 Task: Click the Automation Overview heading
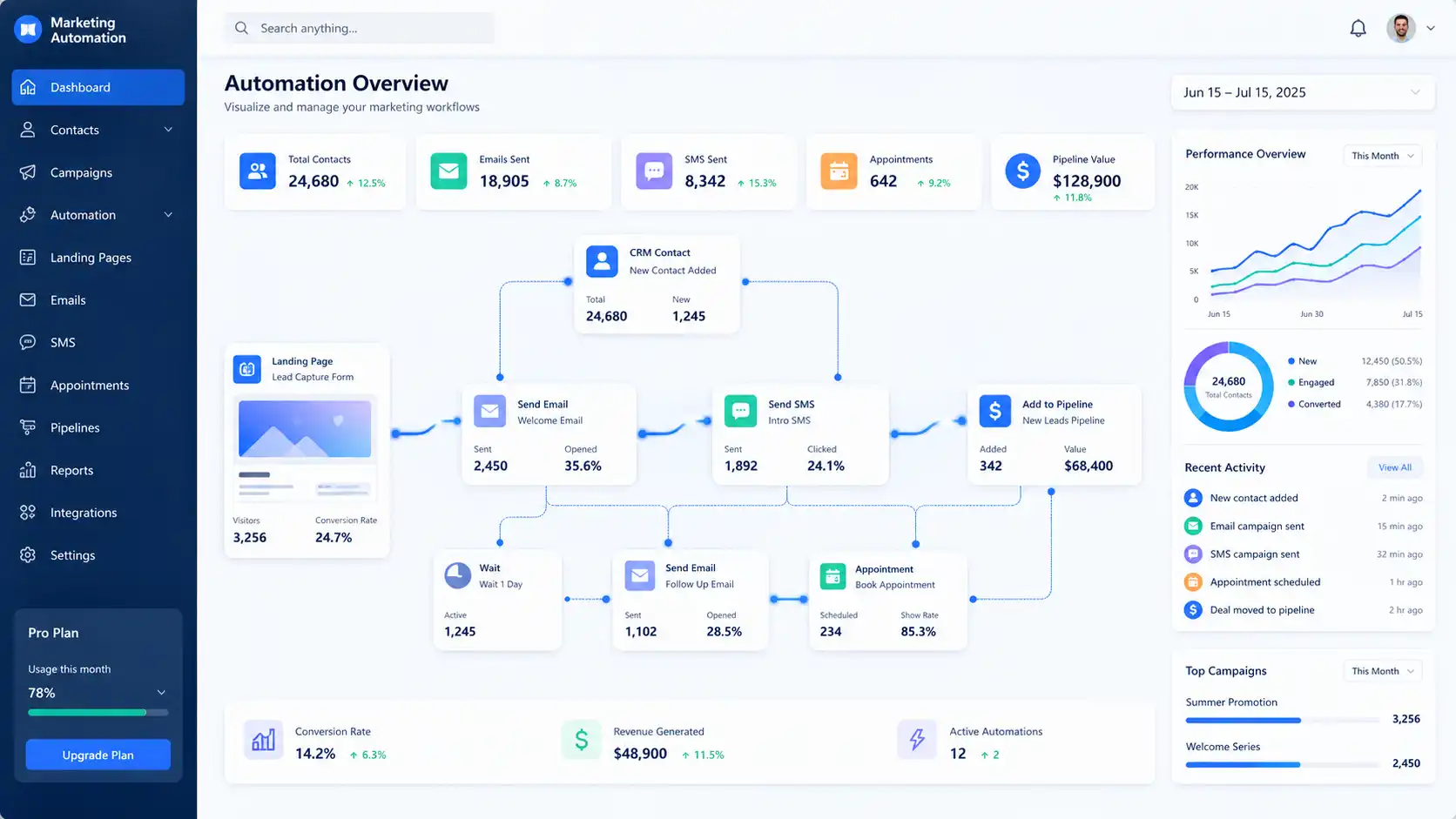[x=336, y=84]
